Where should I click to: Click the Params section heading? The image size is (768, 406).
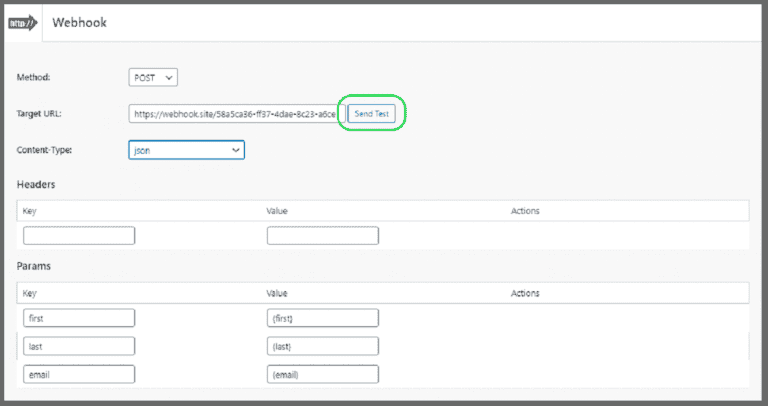click(x=34, y=268)
